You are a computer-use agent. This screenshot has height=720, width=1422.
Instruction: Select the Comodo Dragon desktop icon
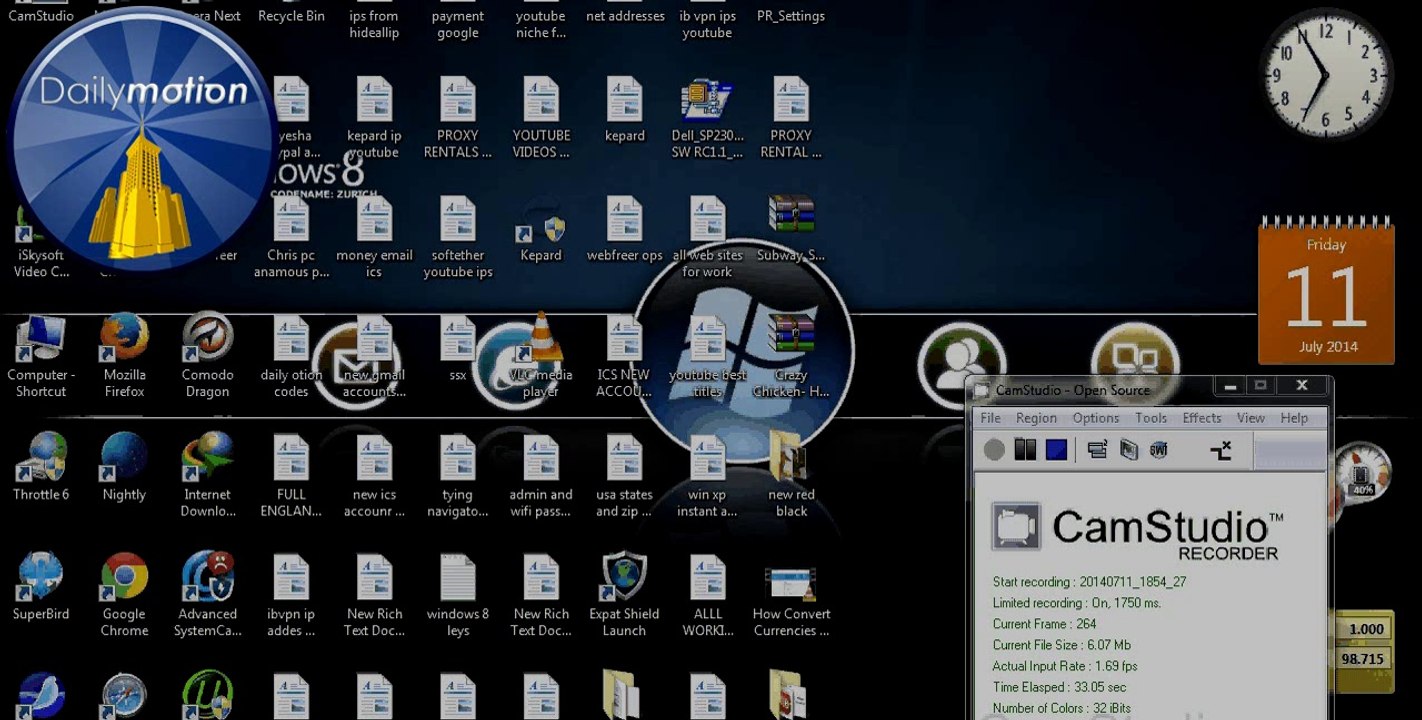coord(207,357)
